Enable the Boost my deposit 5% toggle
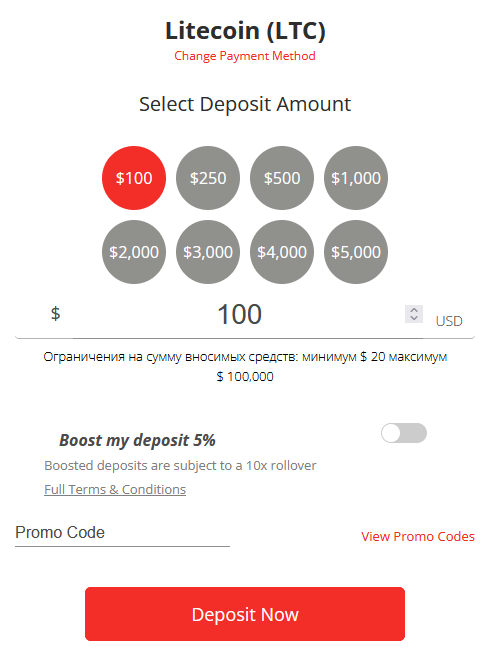This screenshot has height=653, width=495. [404, 433]
